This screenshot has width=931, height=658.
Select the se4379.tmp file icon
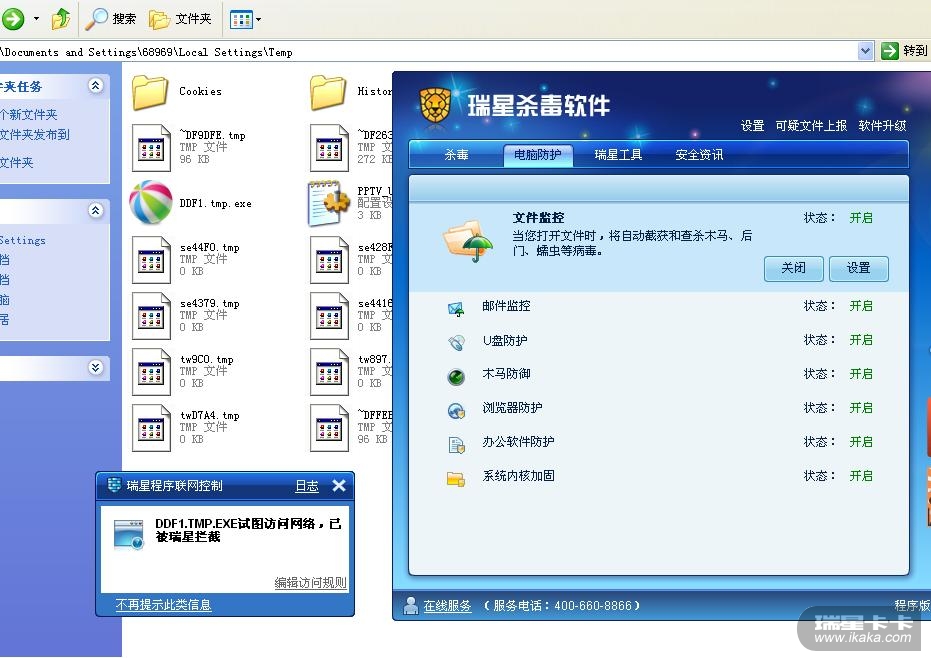[151, 316]
